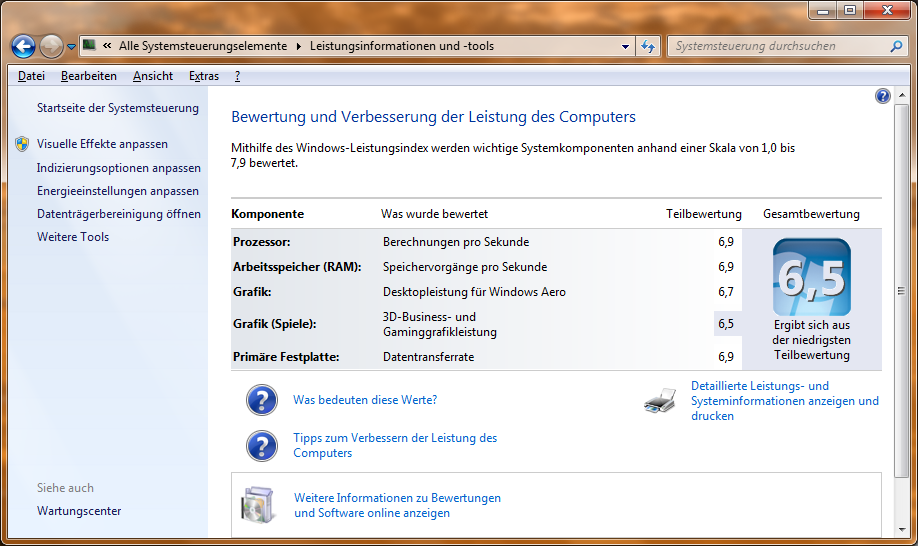The width and height of the screenshot is (918, 546).
Task: Click the refresh button beside address bar
Action: tap(648, 46)
